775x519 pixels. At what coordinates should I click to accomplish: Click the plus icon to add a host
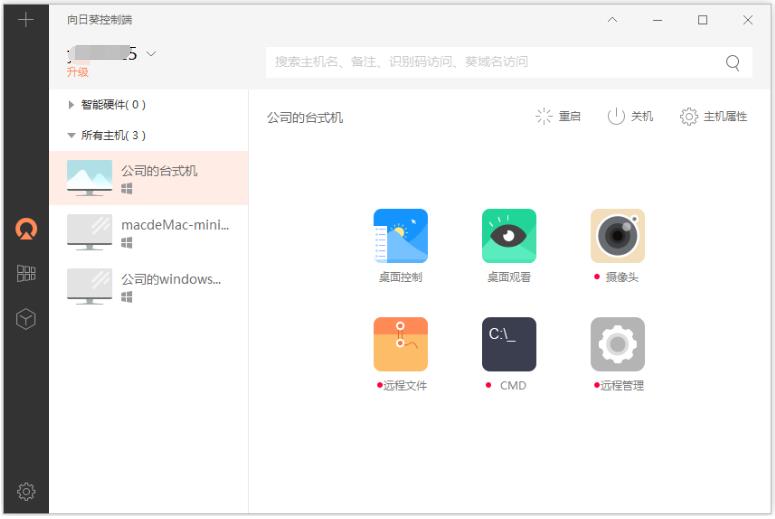click(x=26, y=20)
